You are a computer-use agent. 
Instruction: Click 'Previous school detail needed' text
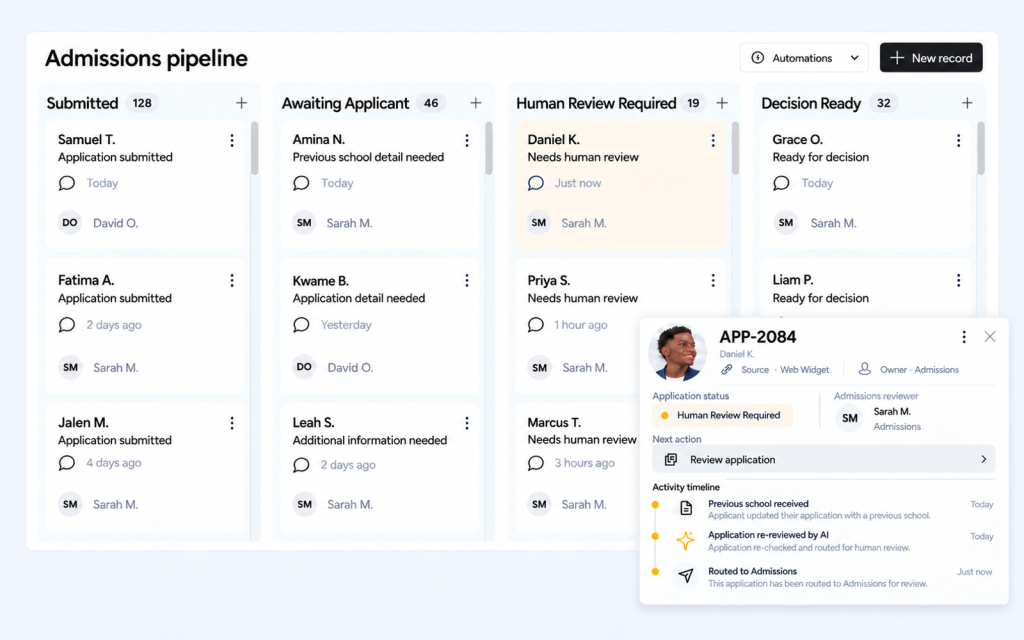click(x=368, y=157)
